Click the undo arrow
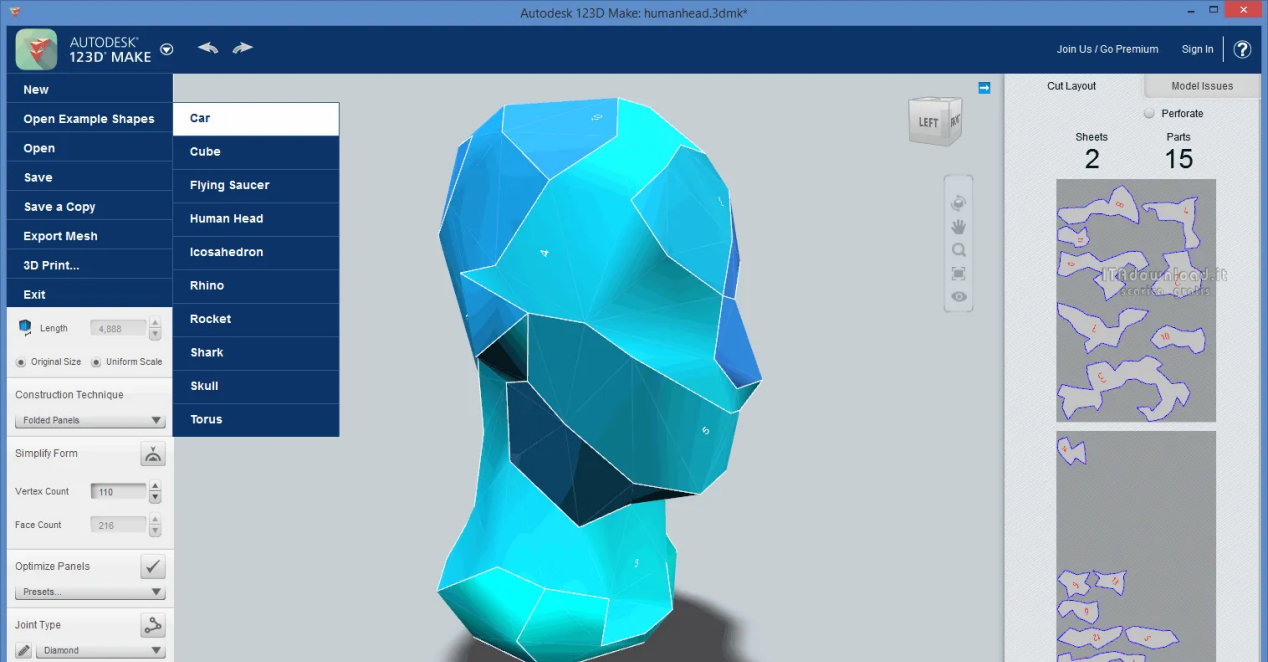The width and height of the screenshot is (1268, 662). pyautogui.click(x=208, y=48)
